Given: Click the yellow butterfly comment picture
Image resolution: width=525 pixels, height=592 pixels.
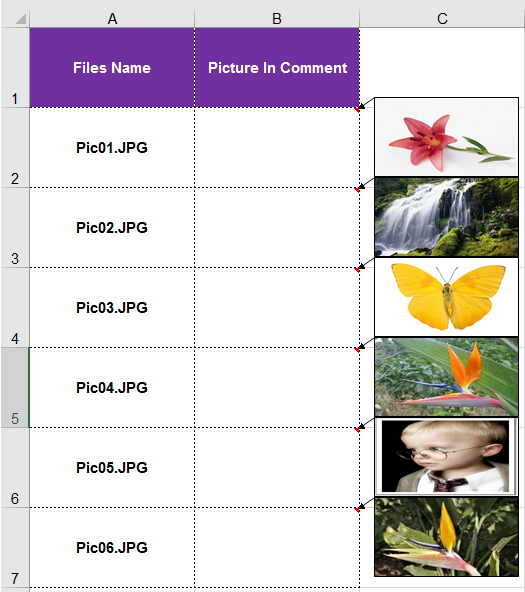Looking at the screenshot, I should coord(446,297).
